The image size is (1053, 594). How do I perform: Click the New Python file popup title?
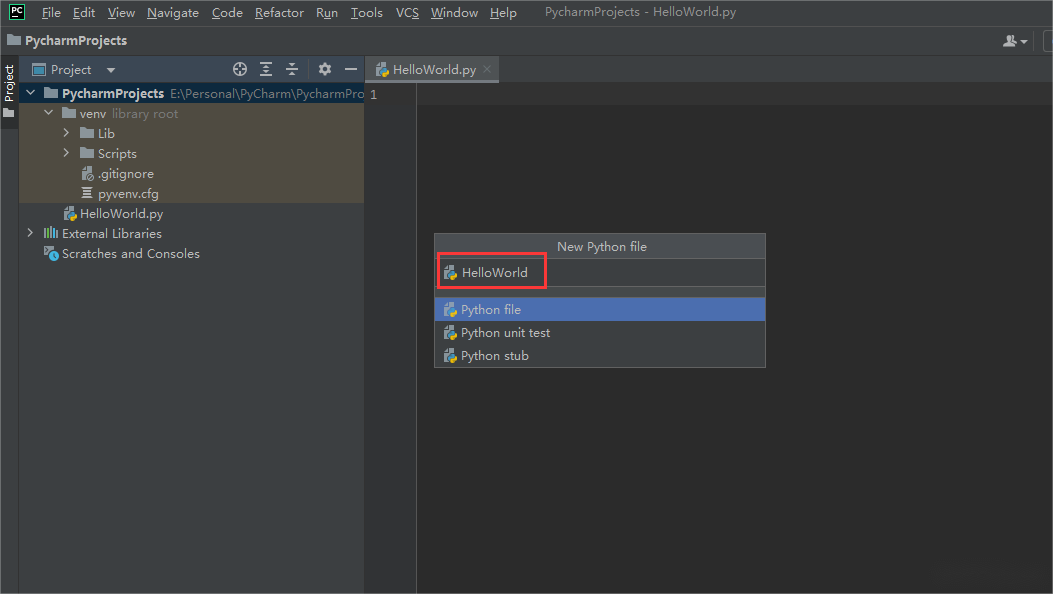point(602,246)
